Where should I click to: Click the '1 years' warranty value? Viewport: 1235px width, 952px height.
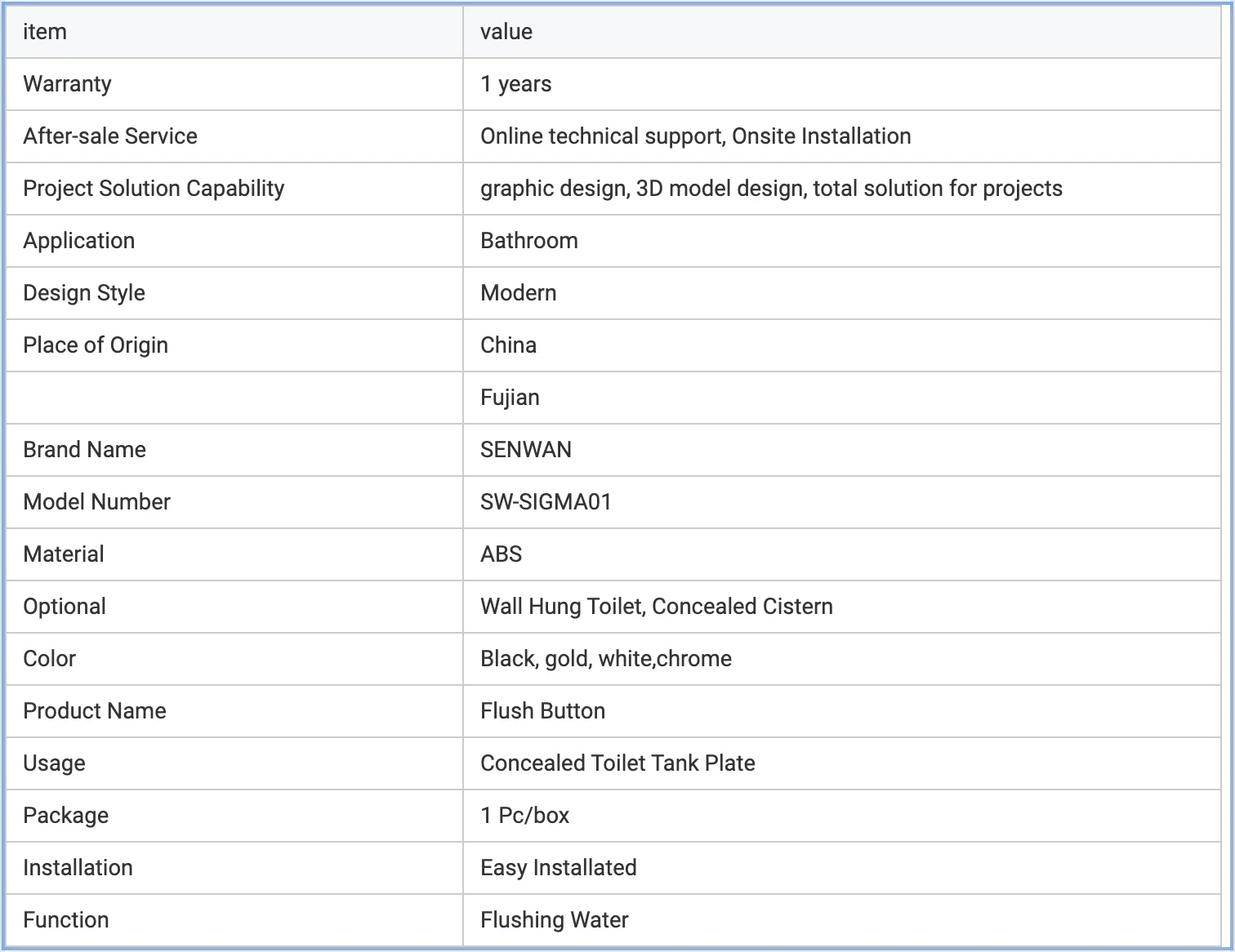coord(515,84)
